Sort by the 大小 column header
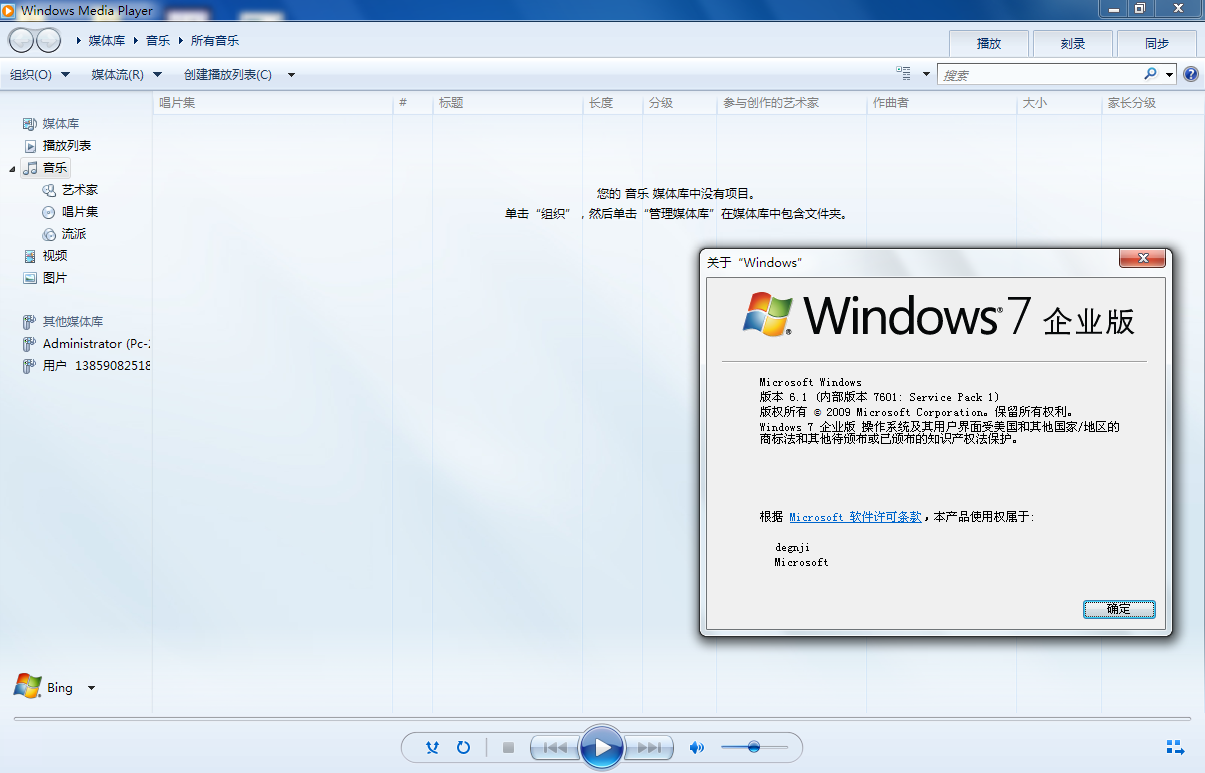The width and height of the screenshot is (1205, 773). (1059, 103)
